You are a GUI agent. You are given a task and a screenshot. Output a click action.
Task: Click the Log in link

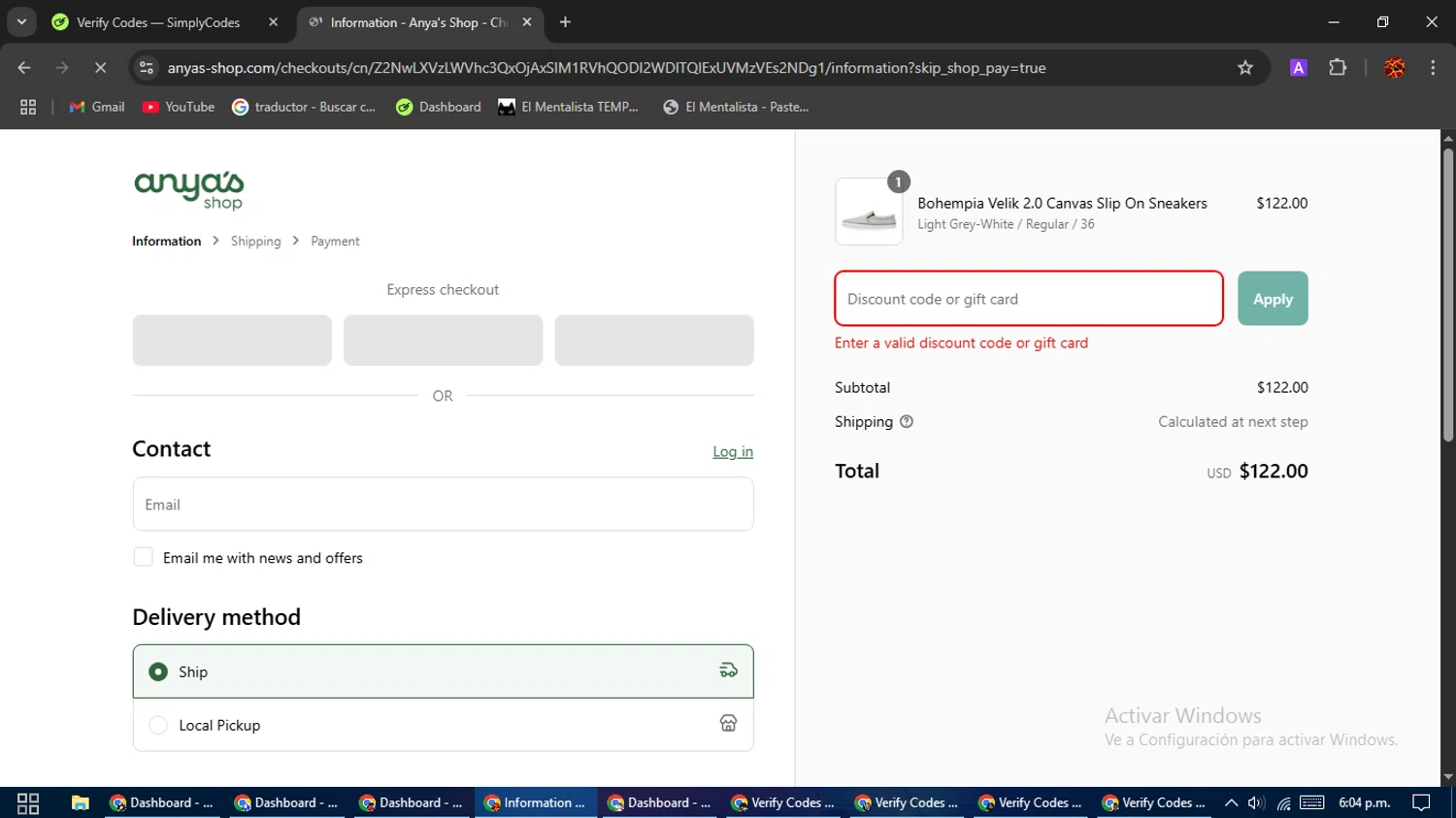click(733, 451)
